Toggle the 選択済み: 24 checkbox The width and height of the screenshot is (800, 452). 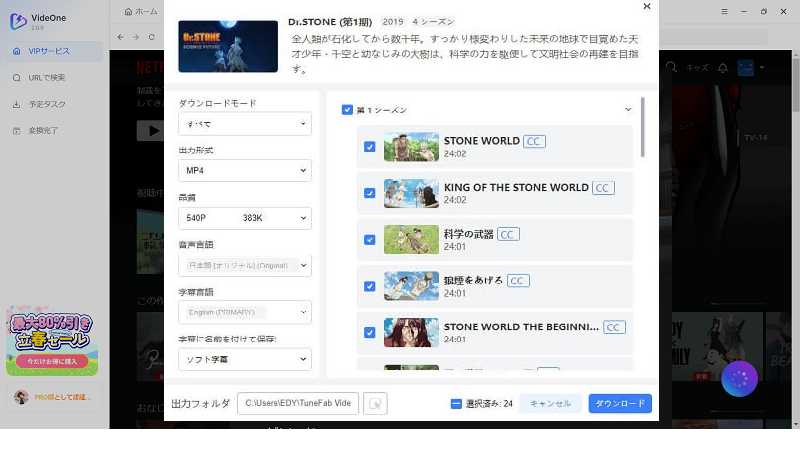[456, 404]
